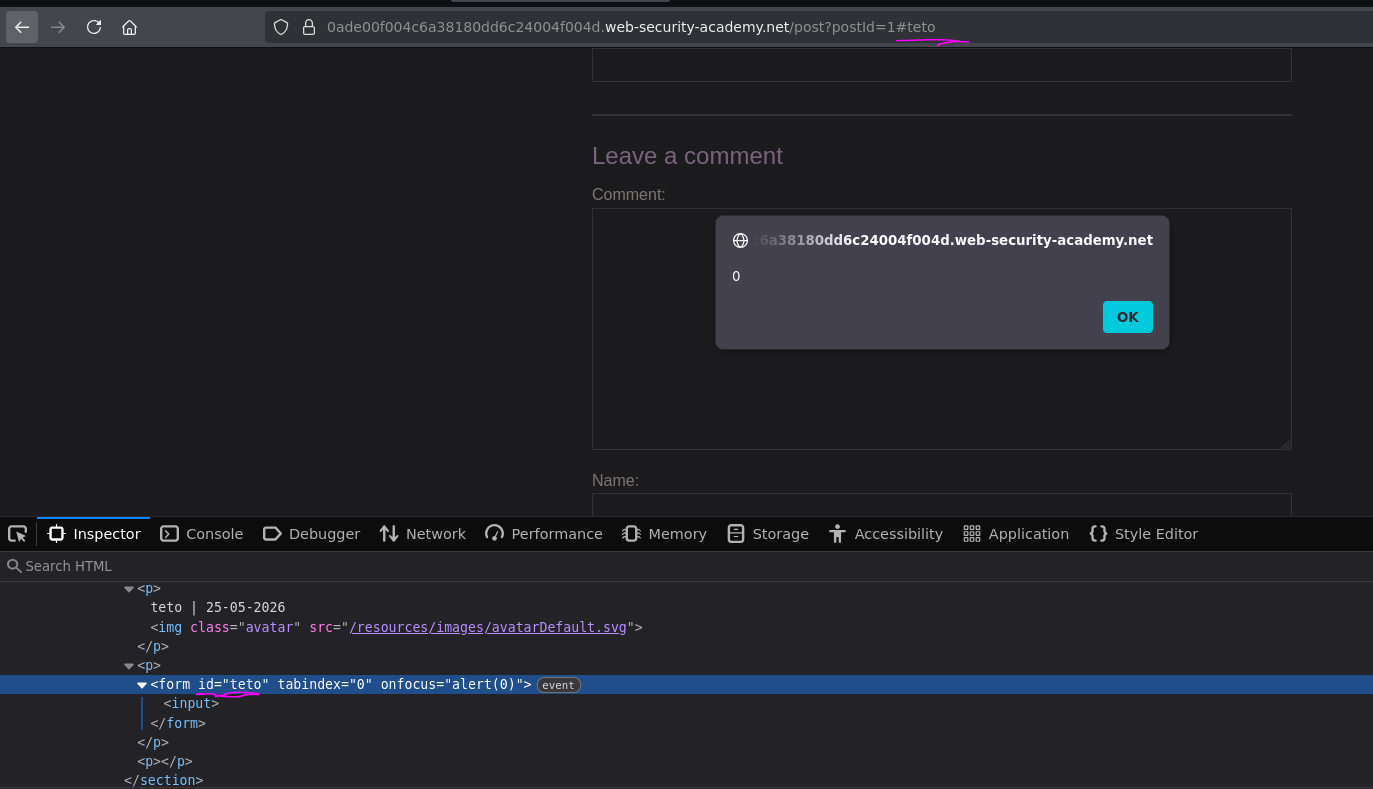View site connection padlock info
The width and height of the screenshot is (1373, 789).
pos(308,27)
